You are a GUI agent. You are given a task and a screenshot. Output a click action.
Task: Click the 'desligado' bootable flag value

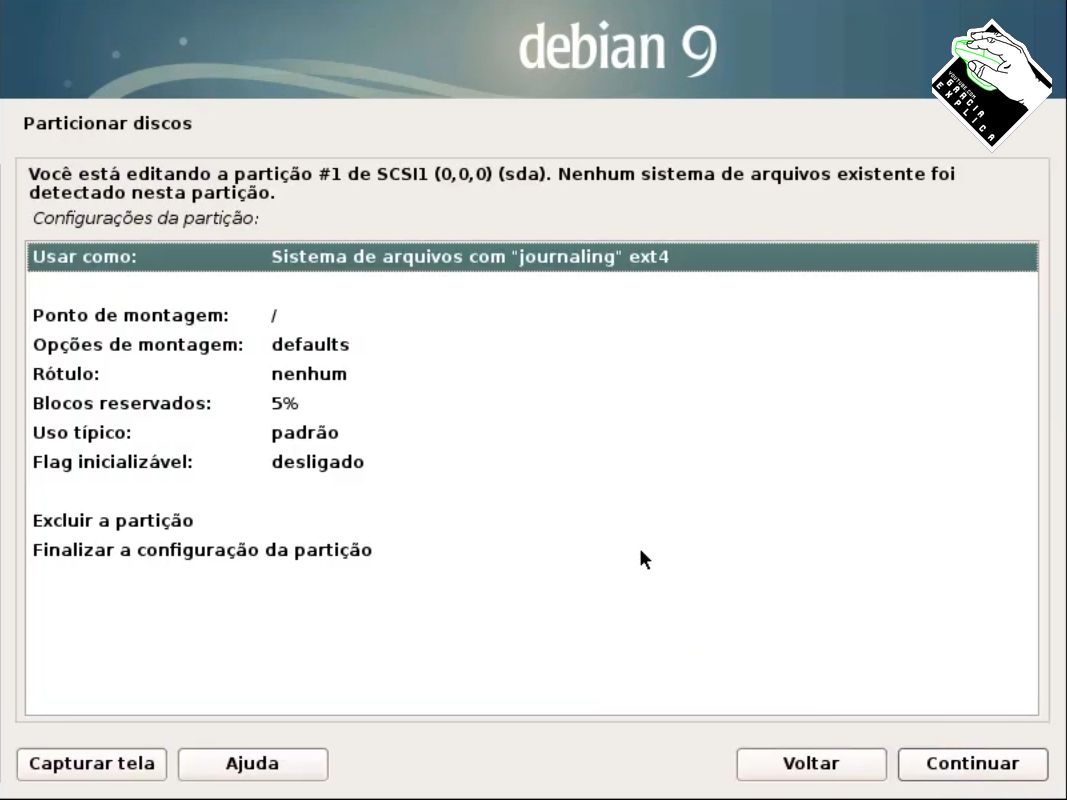(318, 462)
